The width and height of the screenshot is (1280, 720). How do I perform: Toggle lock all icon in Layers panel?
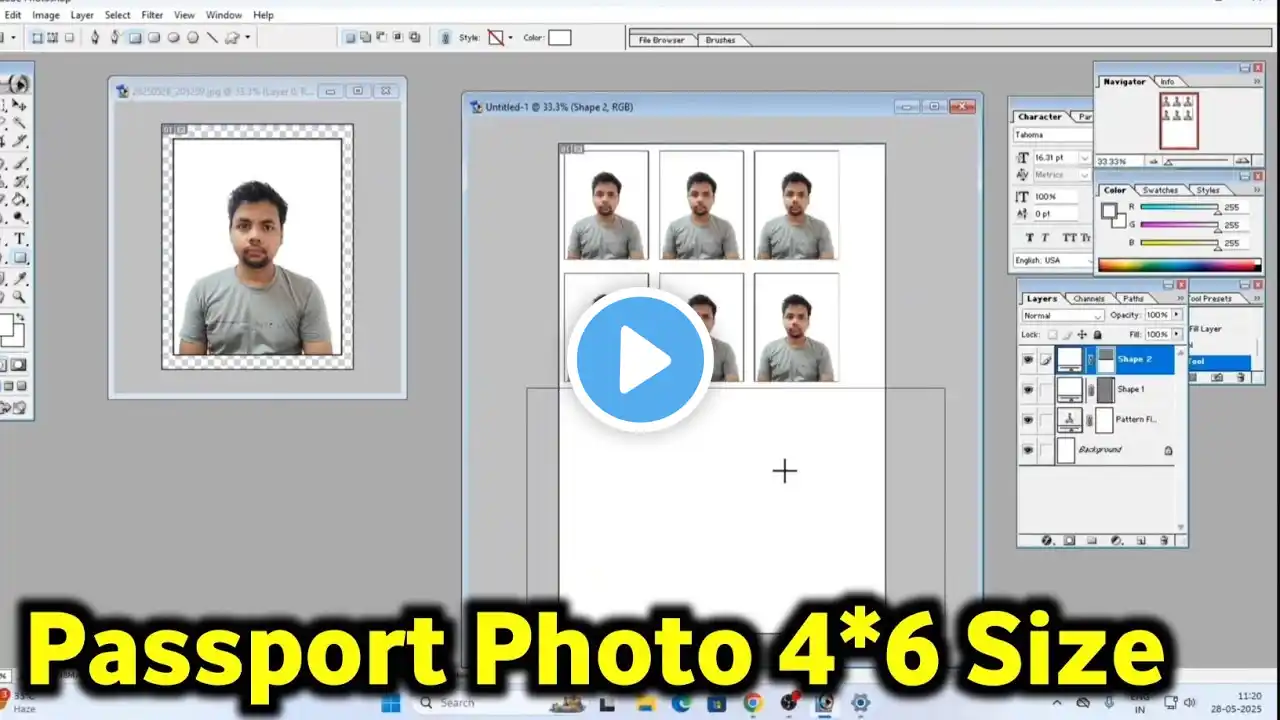1098,335
